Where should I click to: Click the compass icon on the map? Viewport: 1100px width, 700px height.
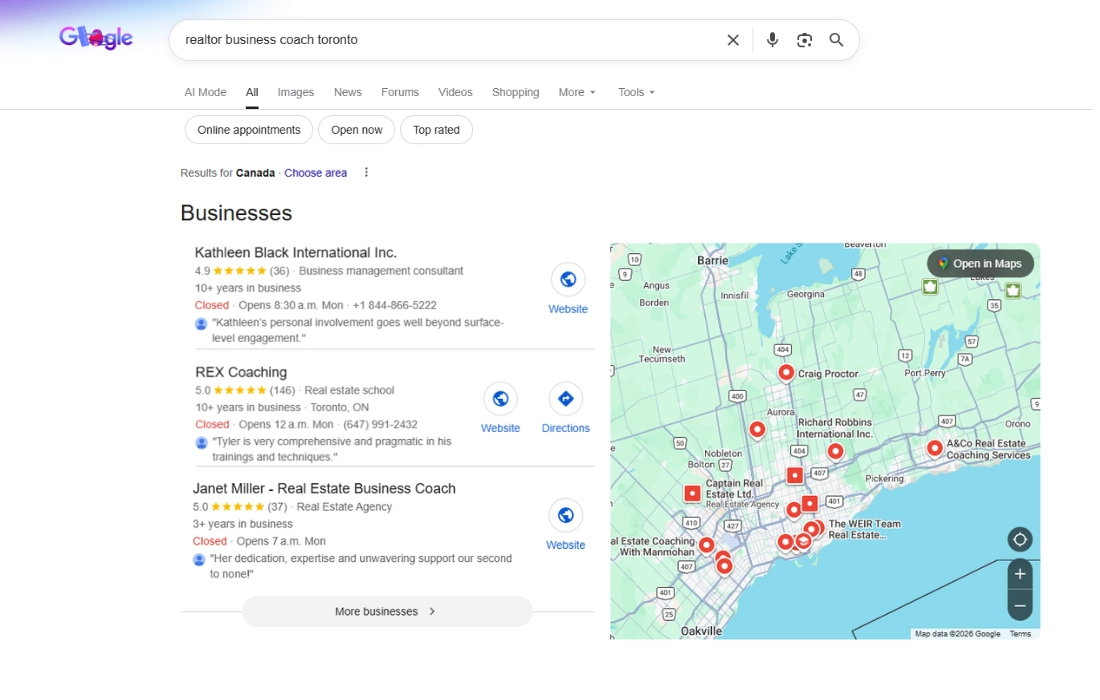1019,539
